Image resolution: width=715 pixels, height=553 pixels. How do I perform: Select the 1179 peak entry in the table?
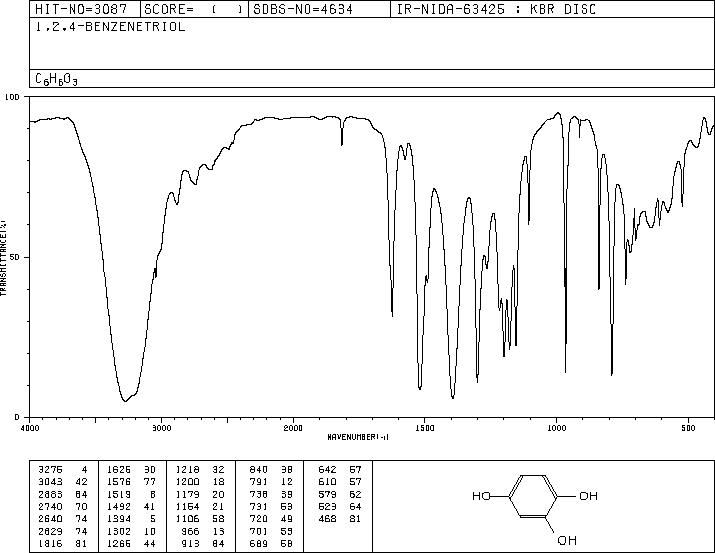(x=200, y=494)
